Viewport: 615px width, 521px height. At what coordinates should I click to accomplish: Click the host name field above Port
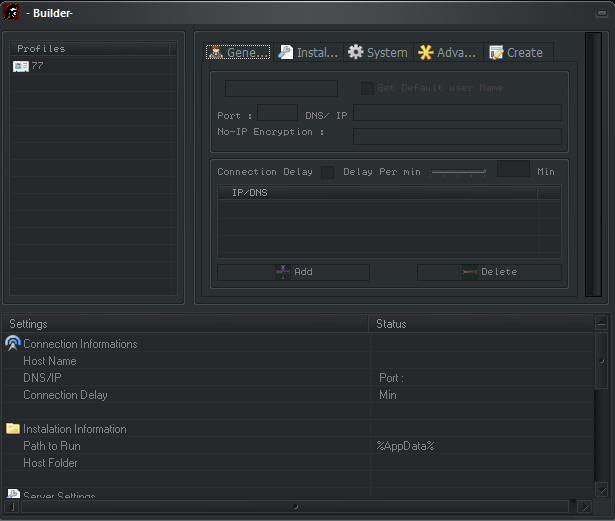(281, 88)
